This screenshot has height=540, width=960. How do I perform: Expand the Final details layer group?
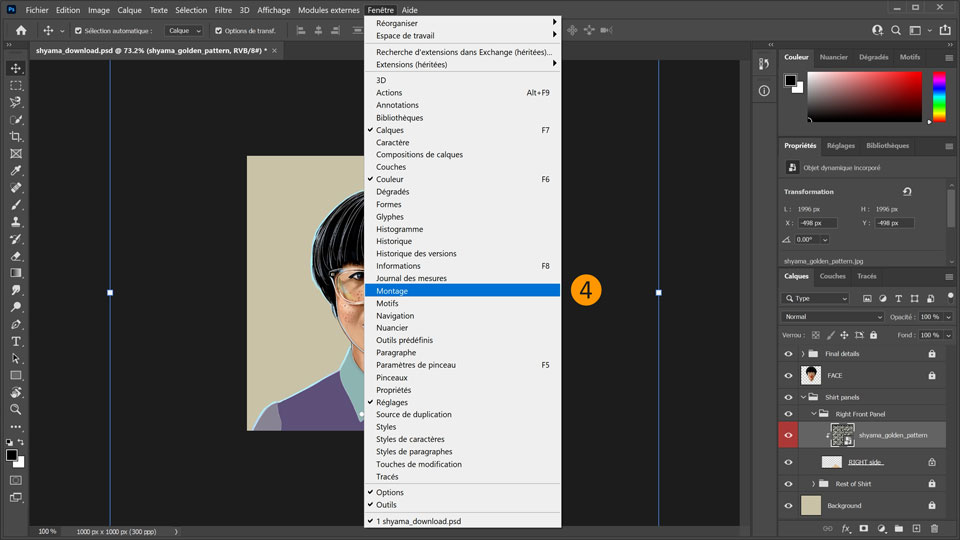click(803, 354)
